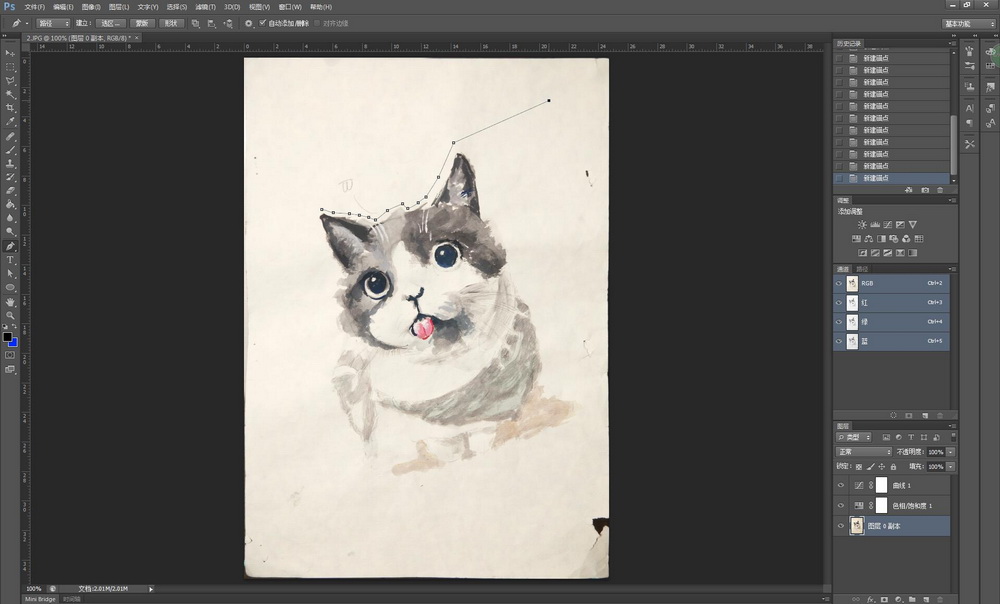This screenshot has width=1000, height=604.
Task: Open the 图层(L) menu
Action: click(x=119, y=7)
